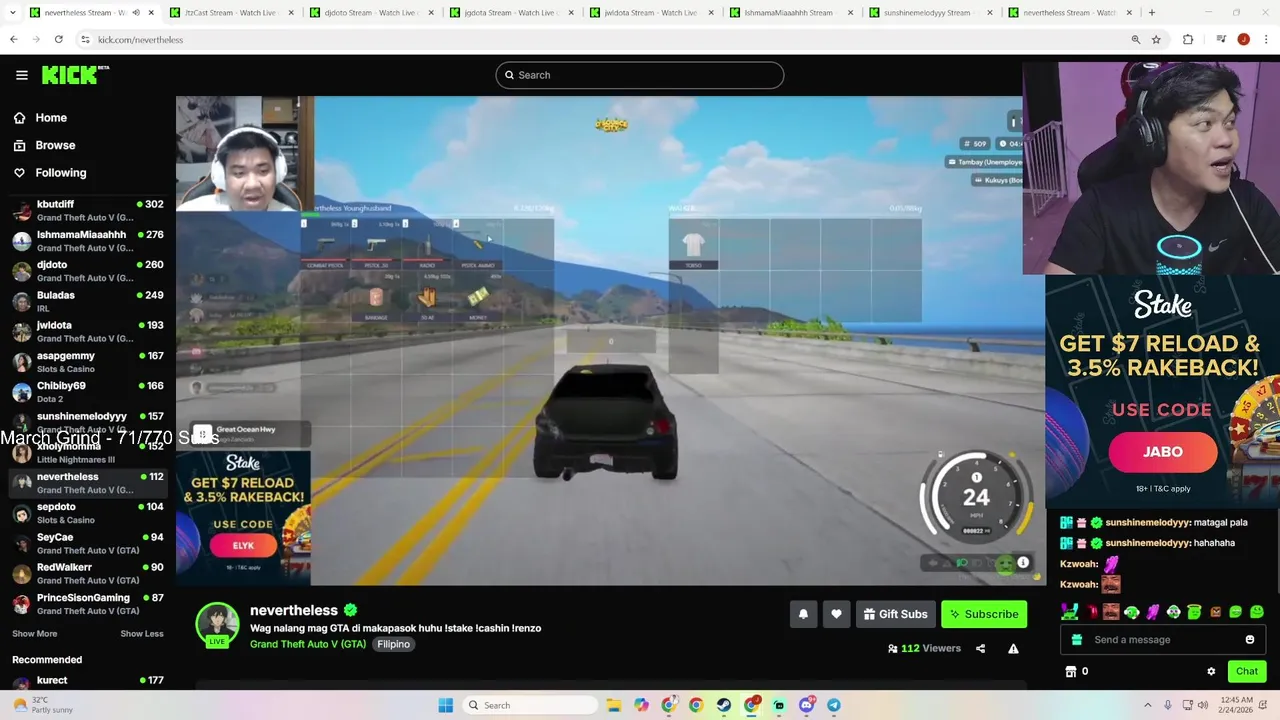The width and height of the screenshot is (1280, 720).
Task: Open kurect recommended channel
Action: (x=87, y=683)
